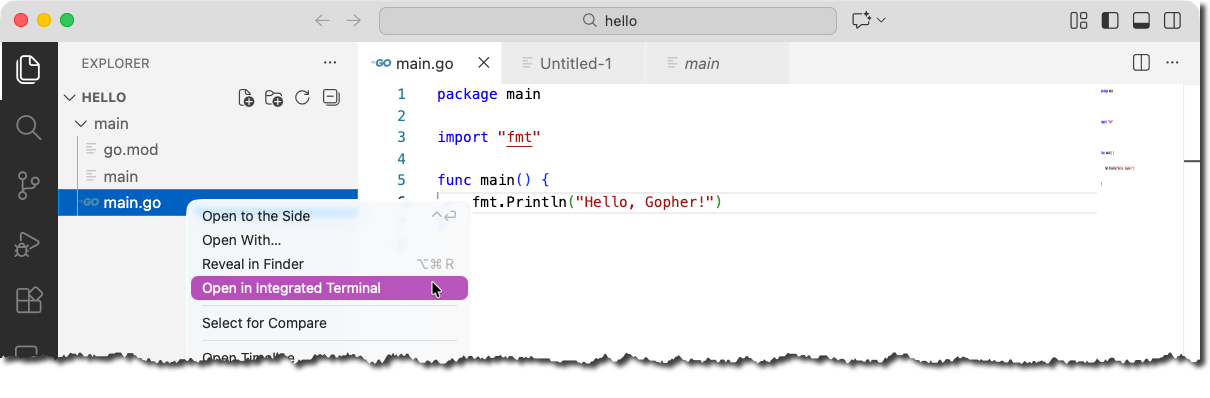Open the main binary file in Explorer

121,176
